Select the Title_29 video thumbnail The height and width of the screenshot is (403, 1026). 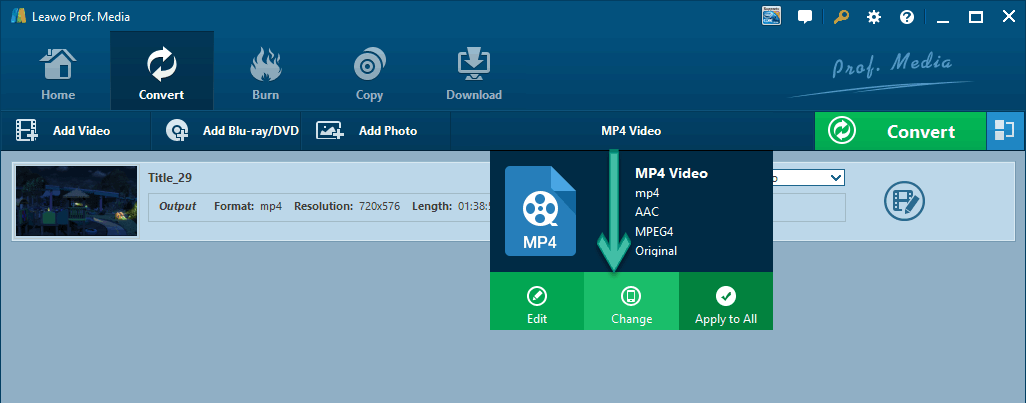pyautogui.click(x=76, y=200)
